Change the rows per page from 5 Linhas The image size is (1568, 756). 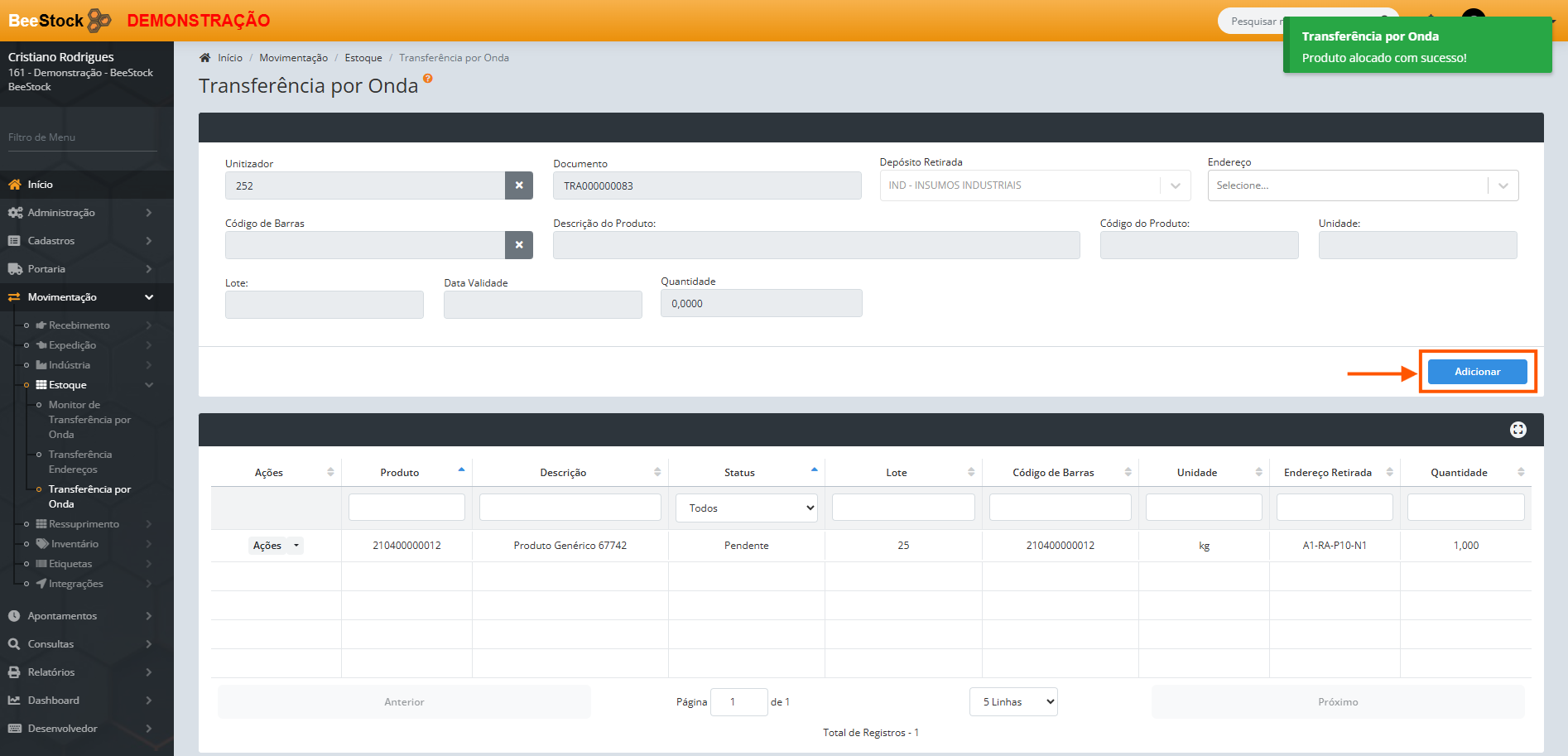1013,702
